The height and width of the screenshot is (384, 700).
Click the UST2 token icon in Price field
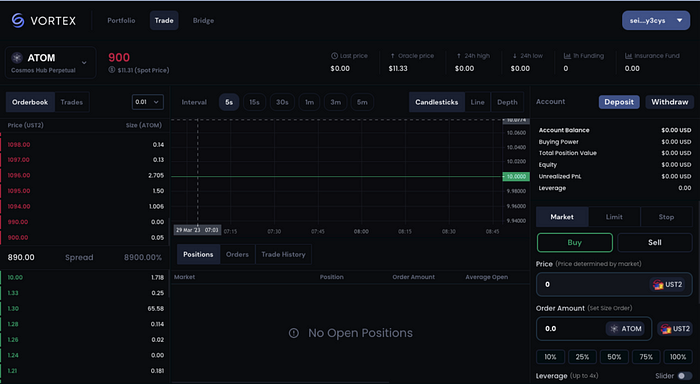pos(658,284)
